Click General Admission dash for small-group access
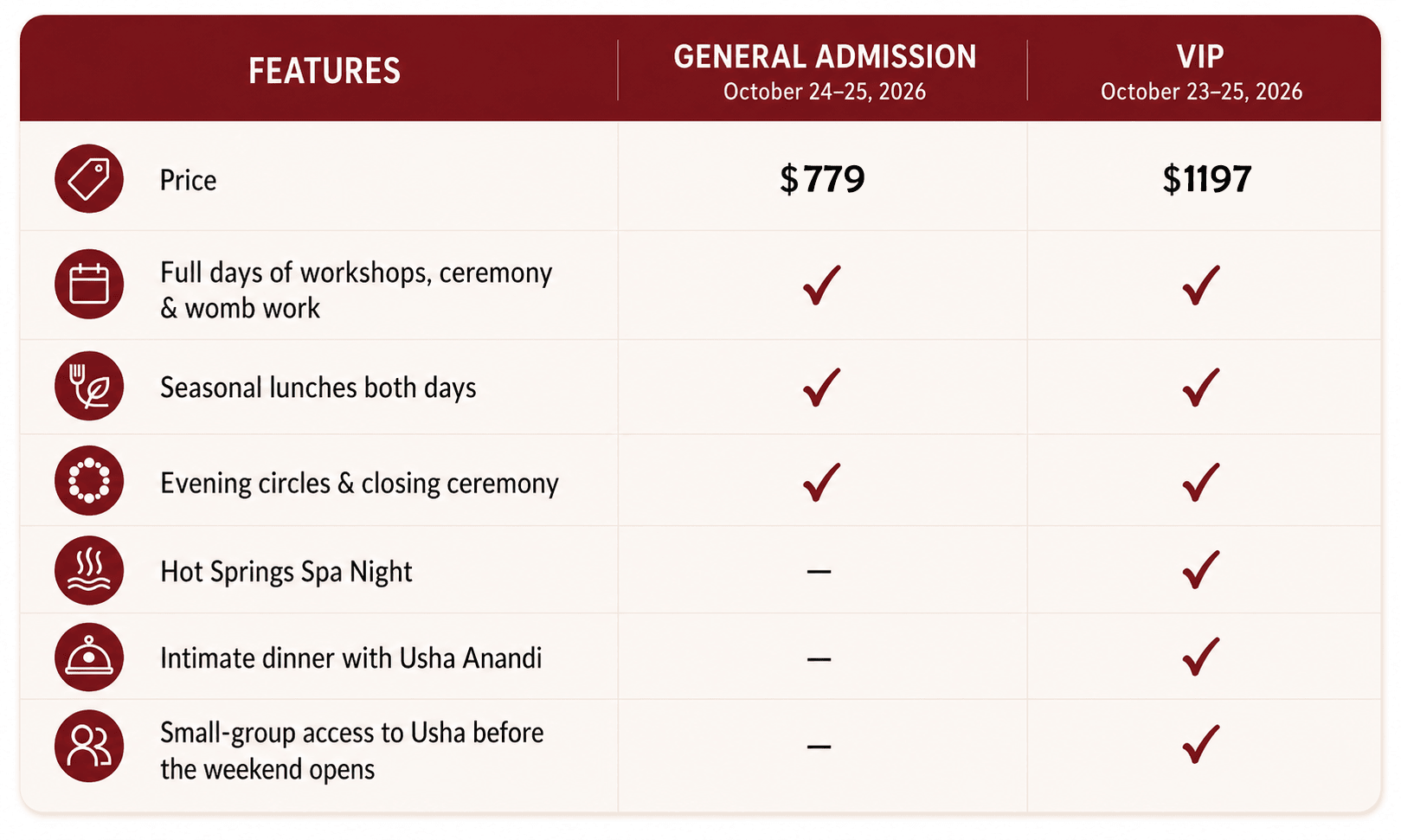 819,747
